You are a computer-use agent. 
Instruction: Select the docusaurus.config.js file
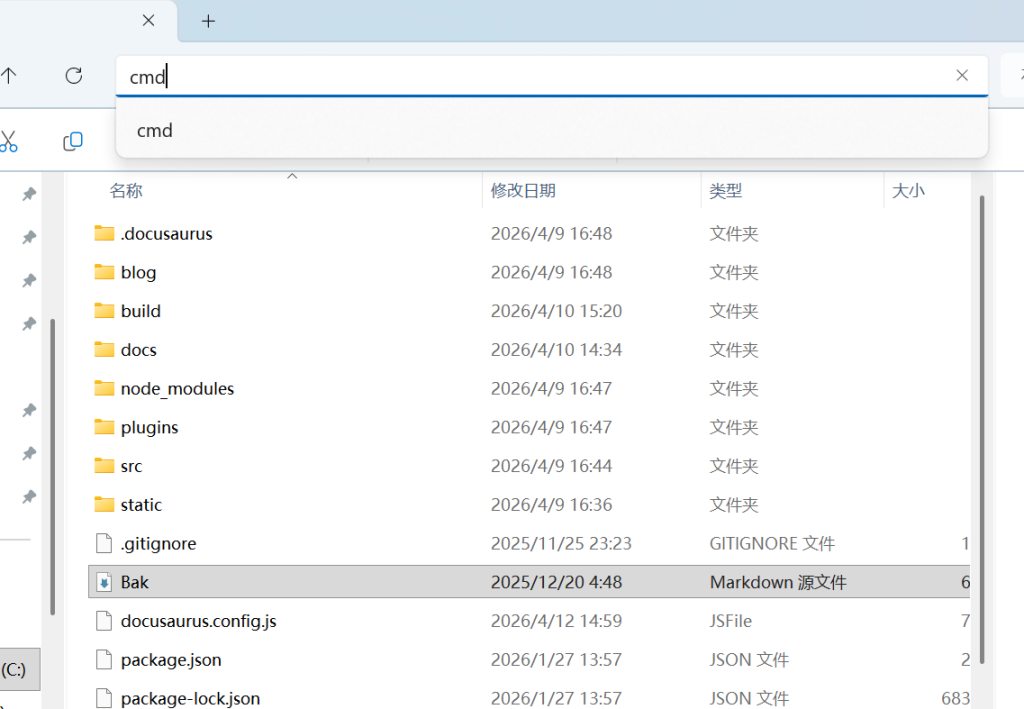tap(198, 621)
